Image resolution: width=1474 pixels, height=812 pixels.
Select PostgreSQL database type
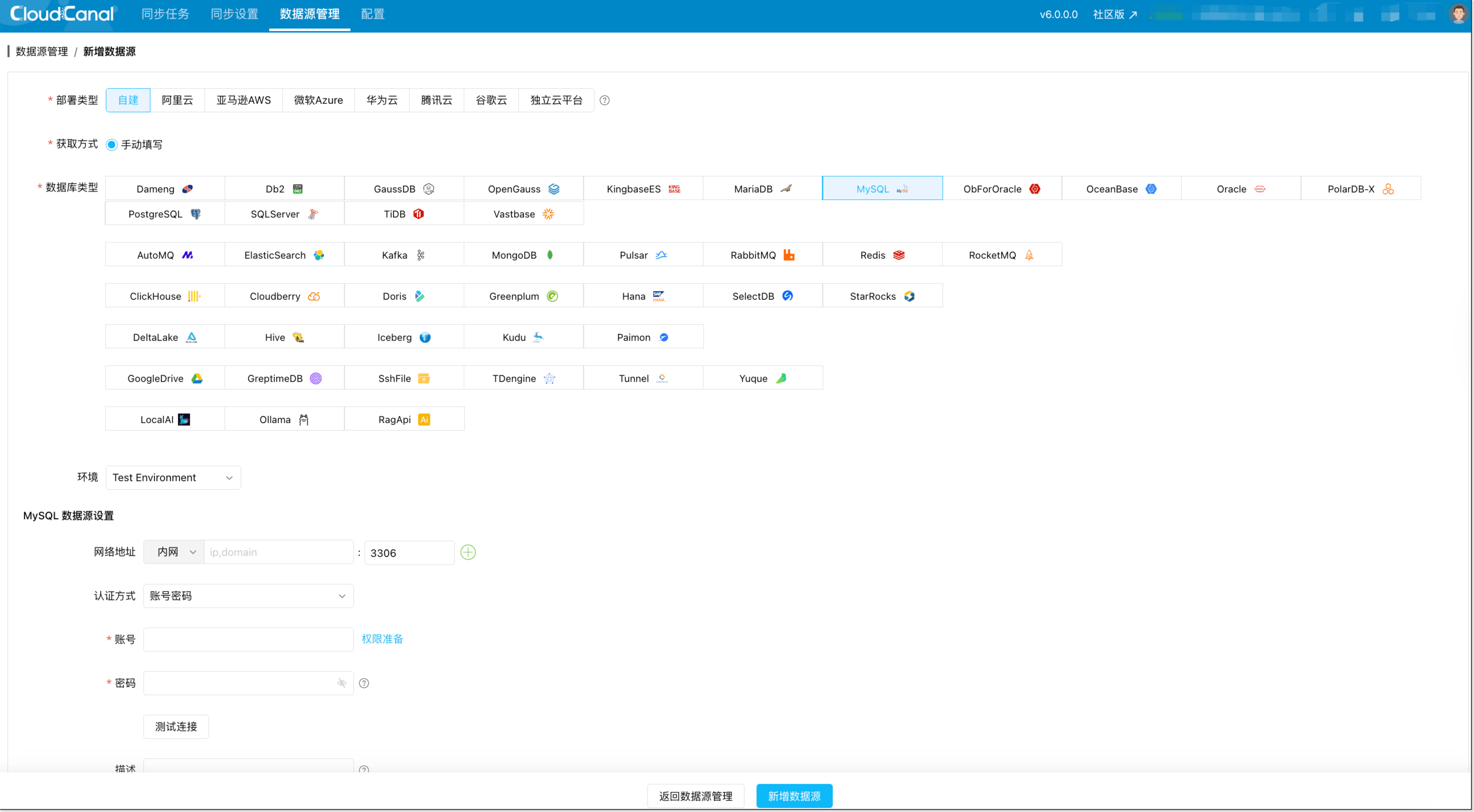[x=165, y=214]
